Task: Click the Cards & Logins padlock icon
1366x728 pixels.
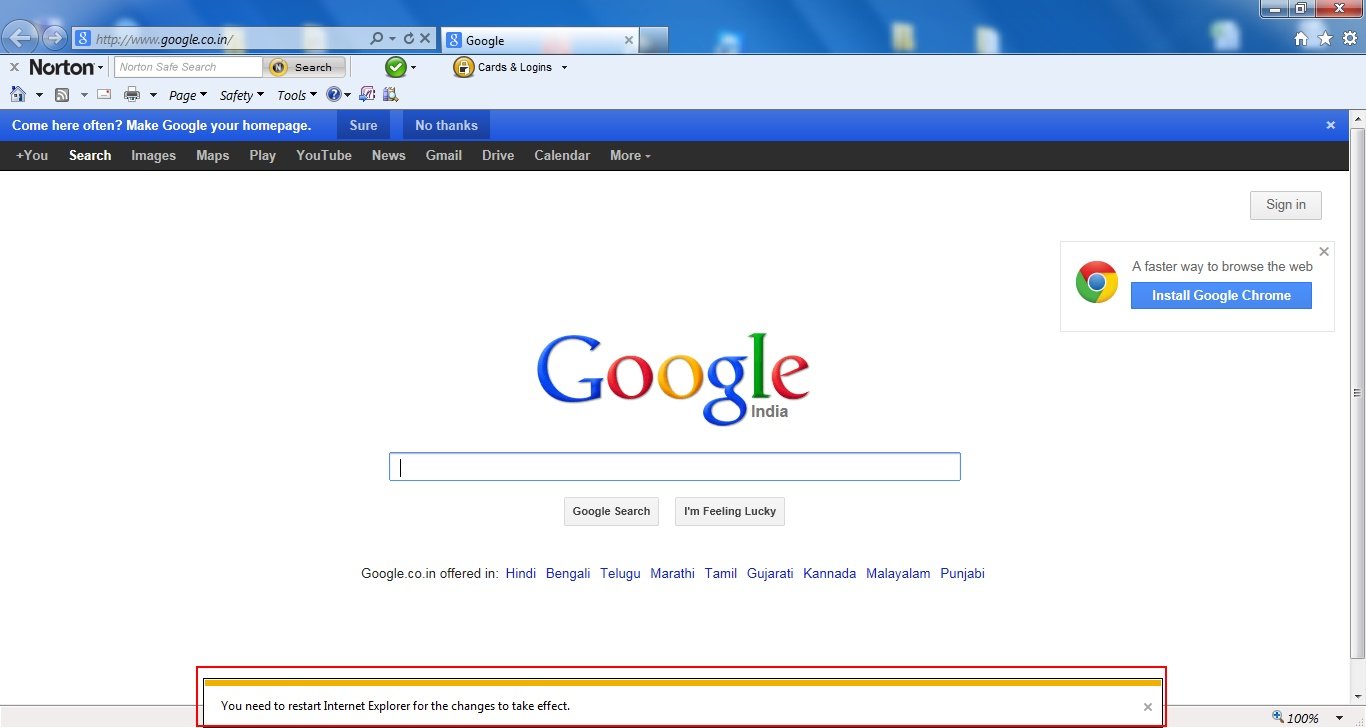Action: (463, 67)
